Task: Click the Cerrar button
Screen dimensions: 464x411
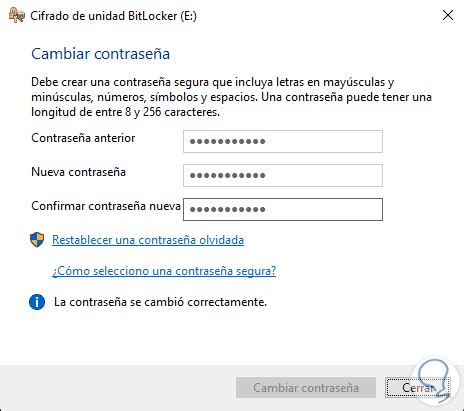Action: point(418,388)
